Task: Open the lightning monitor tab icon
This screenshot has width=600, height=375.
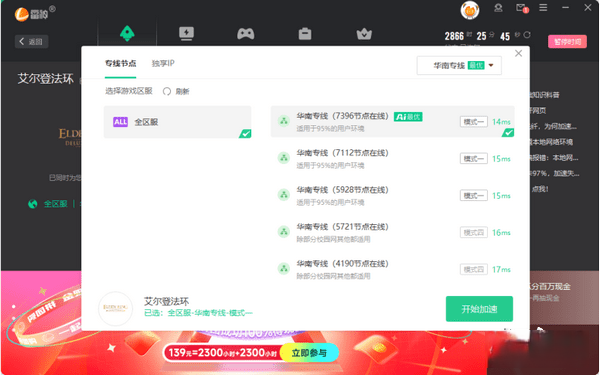Action: click(186, 34)
